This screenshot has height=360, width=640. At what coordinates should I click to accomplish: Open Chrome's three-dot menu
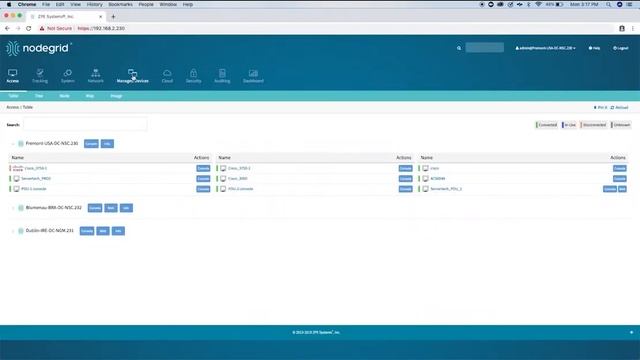coord(633,29)
